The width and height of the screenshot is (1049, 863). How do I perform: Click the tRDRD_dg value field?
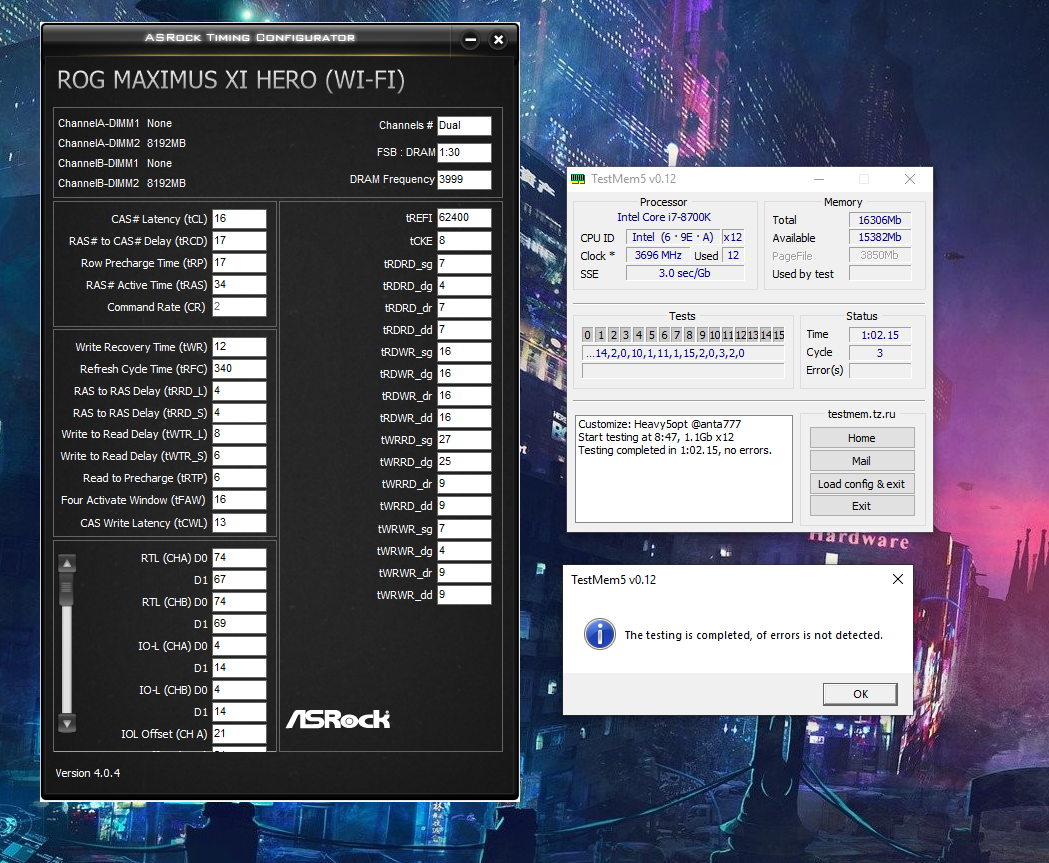click(x=464, y=286)
